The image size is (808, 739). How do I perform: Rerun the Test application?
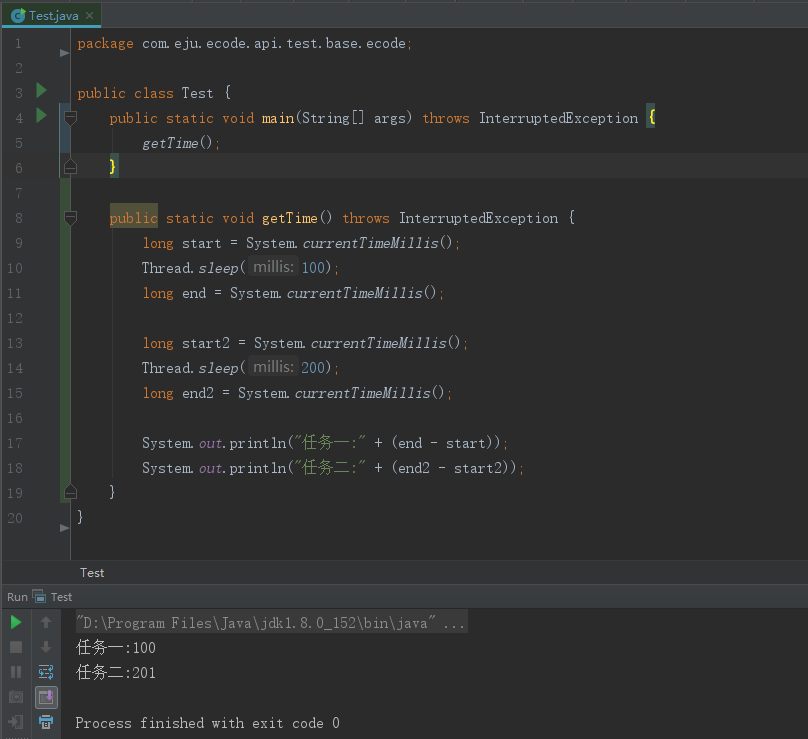[15, 622]
